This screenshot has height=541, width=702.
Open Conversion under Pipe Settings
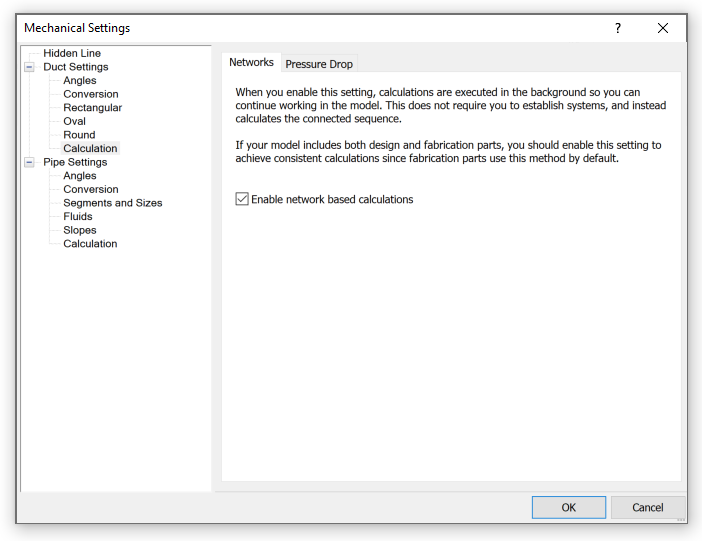(91, 189)
